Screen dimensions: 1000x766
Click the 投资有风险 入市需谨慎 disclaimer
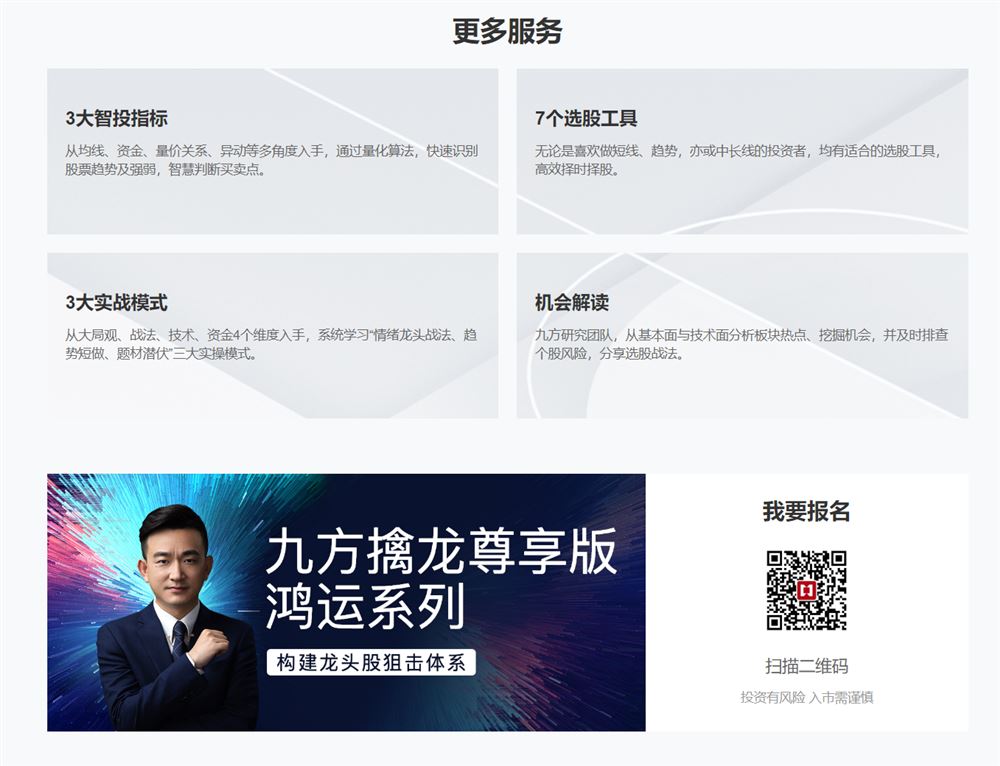point(807,698)
